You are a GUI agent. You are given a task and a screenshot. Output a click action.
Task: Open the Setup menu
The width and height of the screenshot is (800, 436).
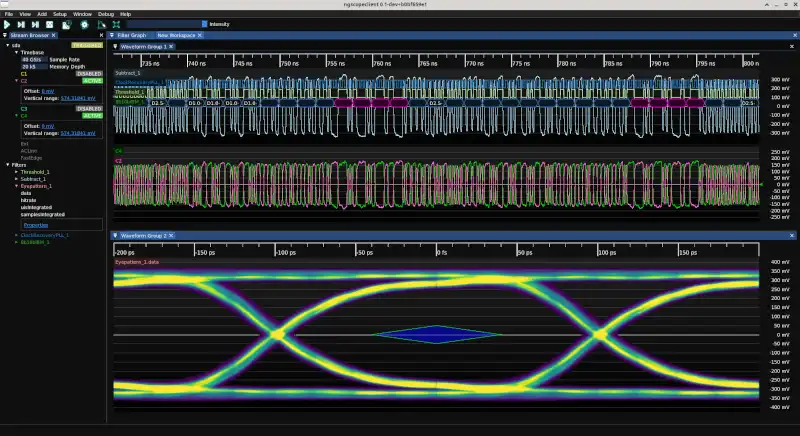click(60, 14)
